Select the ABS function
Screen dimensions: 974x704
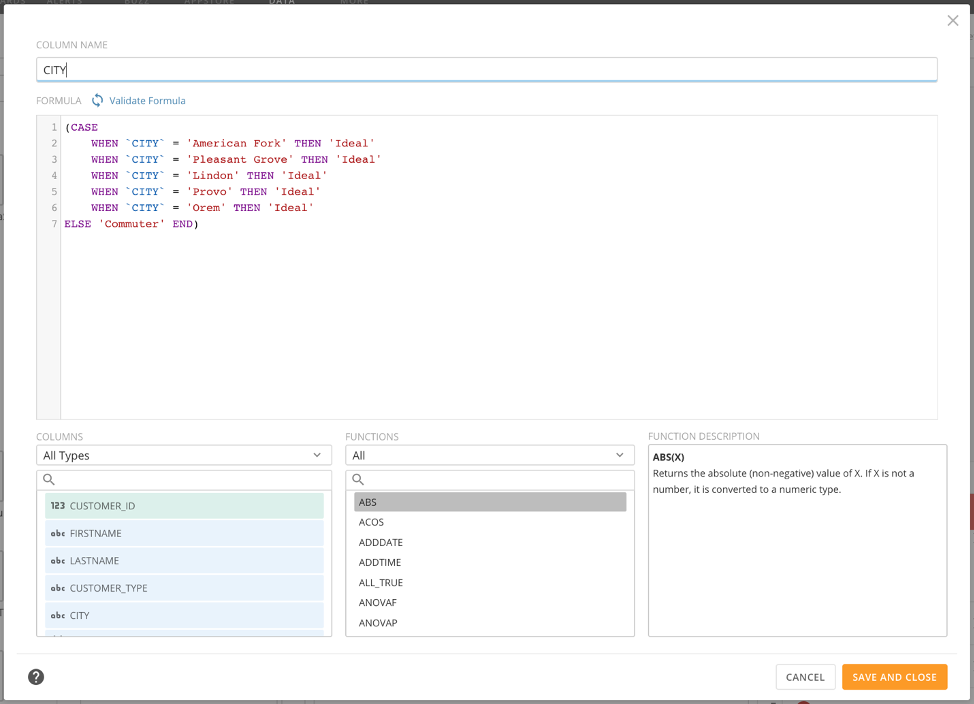coord(490,502)
